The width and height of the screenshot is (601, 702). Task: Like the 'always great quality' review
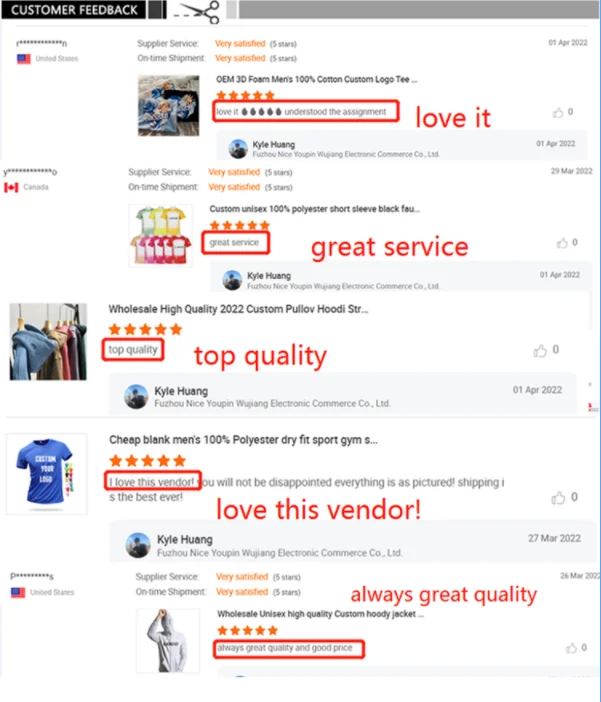coord(571,648)
